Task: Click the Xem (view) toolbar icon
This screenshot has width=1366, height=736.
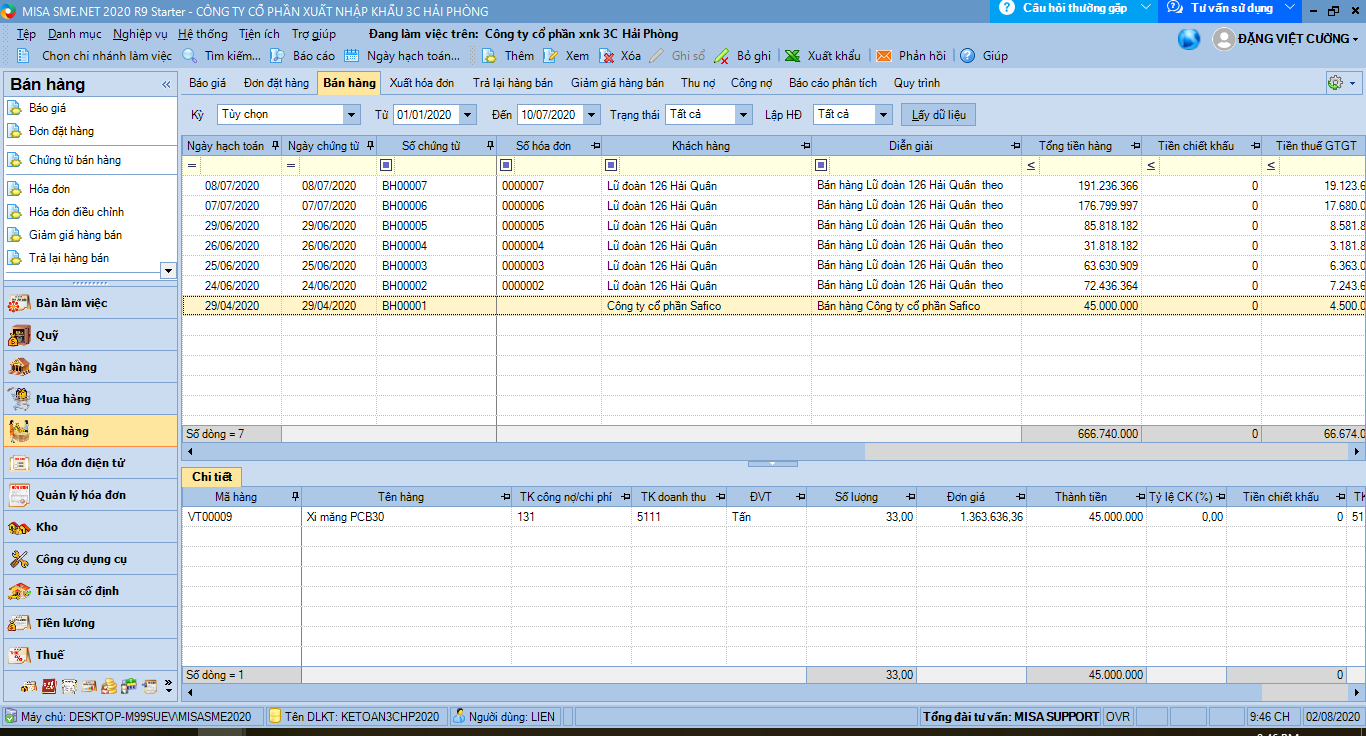Action: [x=550, y=56]
